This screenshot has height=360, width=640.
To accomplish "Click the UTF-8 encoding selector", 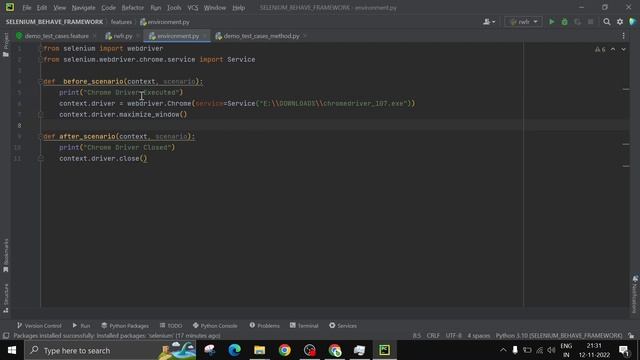I will pos(453,336).
